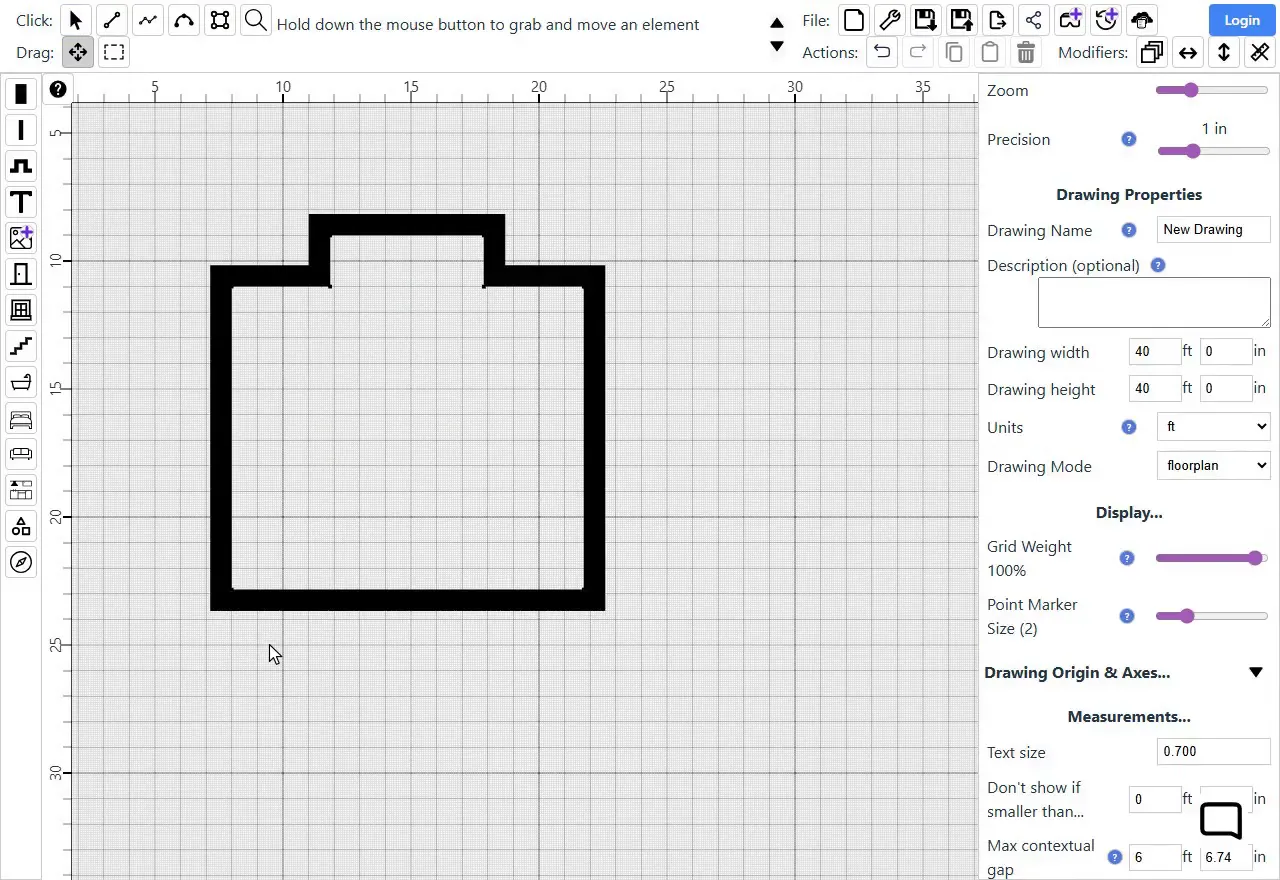Select the arrow pointer click tool
This screenshot has height=880, width=1280.
(x=76, y=20)
